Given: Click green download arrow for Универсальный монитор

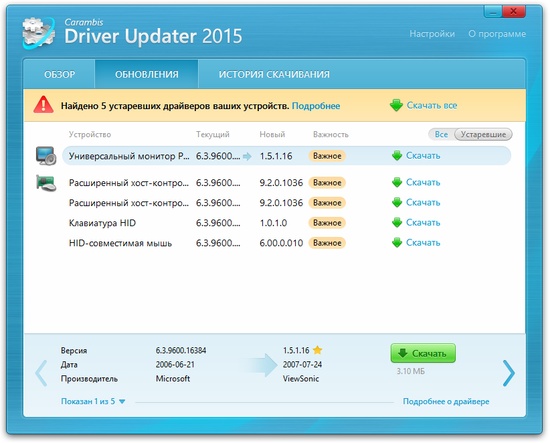Looking at the screenshot, I should 397,156.
